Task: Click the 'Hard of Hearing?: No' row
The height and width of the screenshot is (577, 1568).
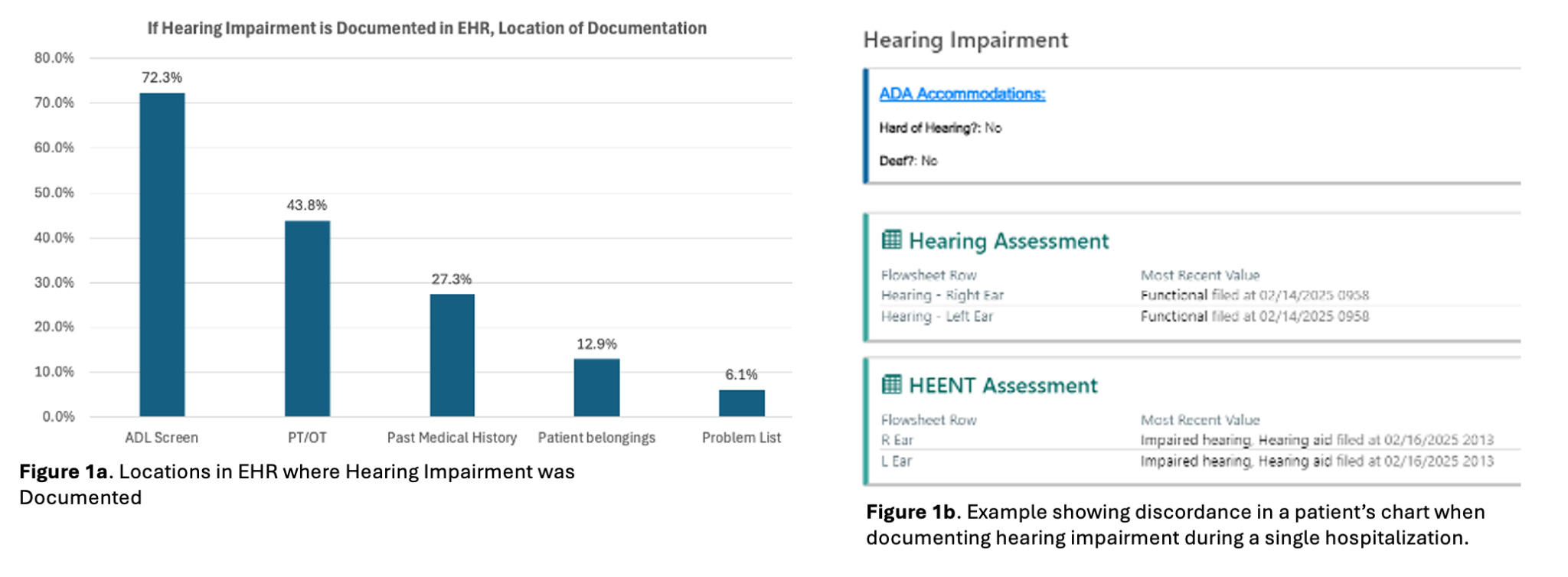Action: pos(940,128)
